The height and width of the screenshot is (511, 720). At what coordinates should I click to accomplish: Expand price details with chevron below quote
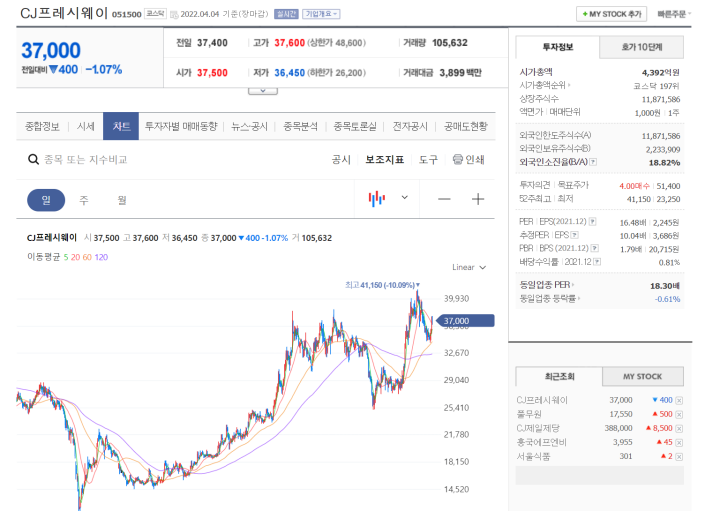(263, 91)
